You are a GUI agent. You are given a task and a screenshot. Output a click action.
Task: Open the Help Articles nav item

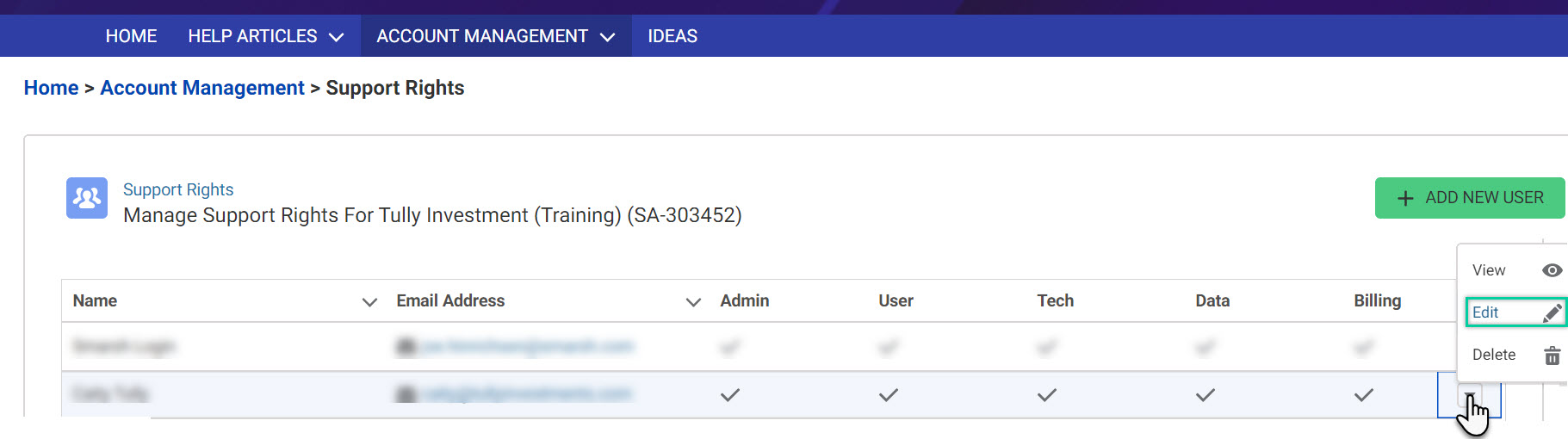(266, 36)
